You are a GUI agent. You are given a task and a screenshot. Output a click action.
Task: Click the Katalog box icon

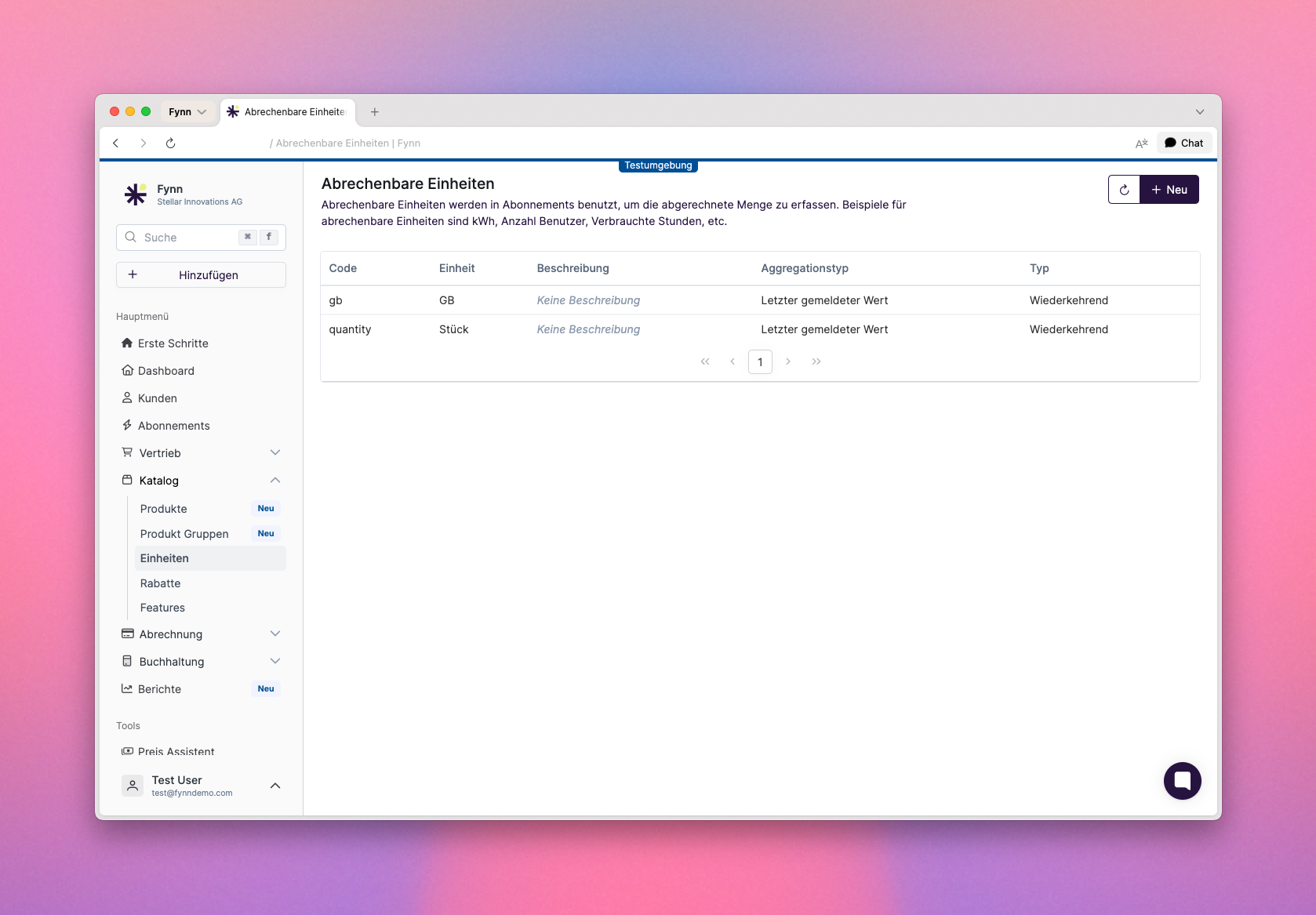(127, 480)
